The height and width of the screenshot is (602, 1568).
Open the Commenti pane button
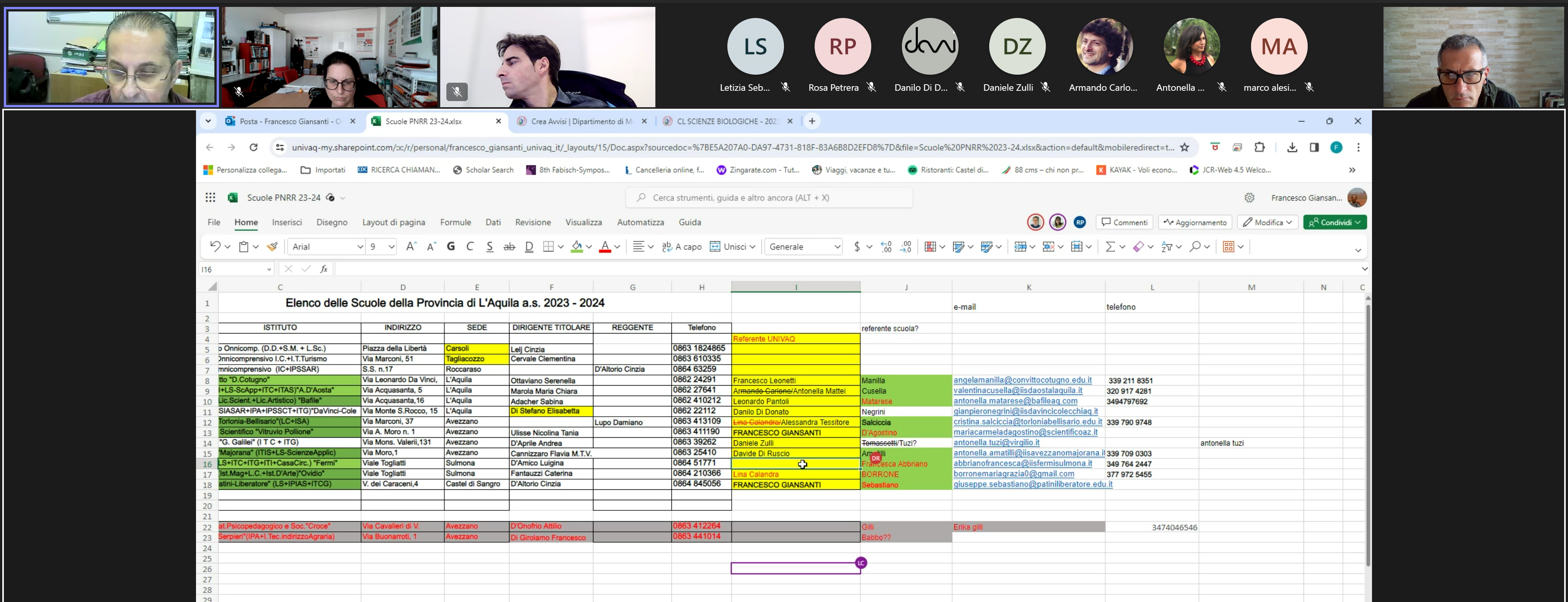coord(1124,222)
